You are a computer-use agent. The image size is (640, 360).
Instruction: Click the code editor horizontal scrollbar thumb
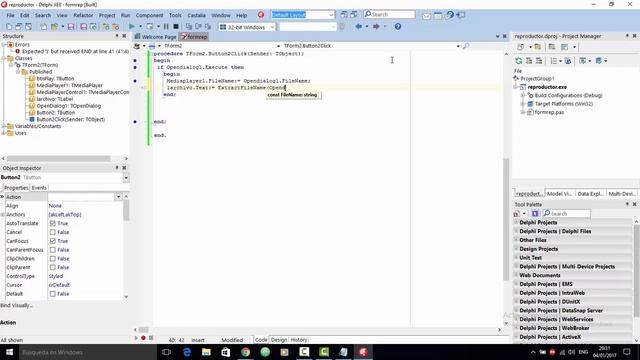[x=143, y=329]
